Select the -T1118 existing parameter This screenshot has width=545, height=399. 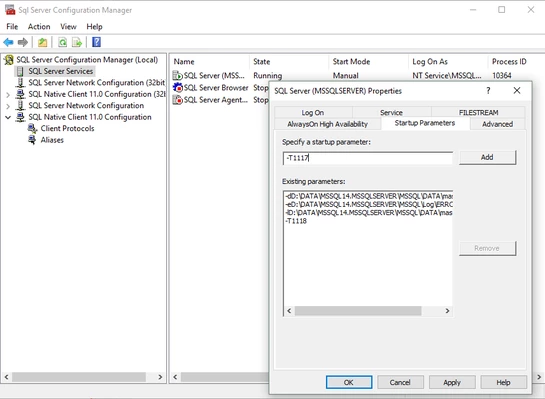296,221
